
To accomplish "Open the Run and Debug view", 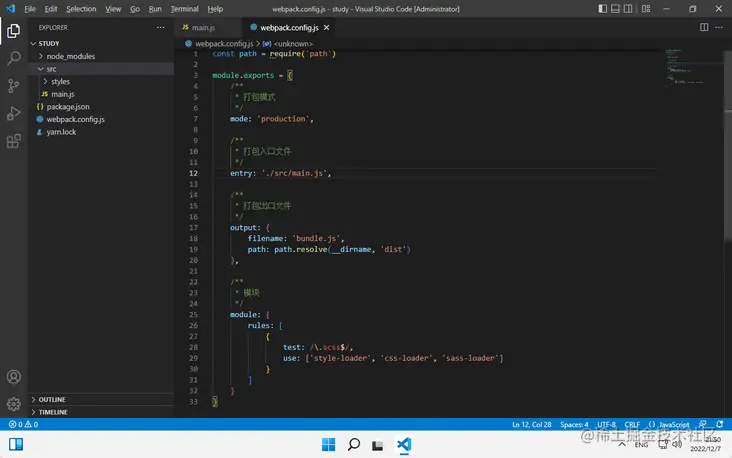I will point(14,113).
